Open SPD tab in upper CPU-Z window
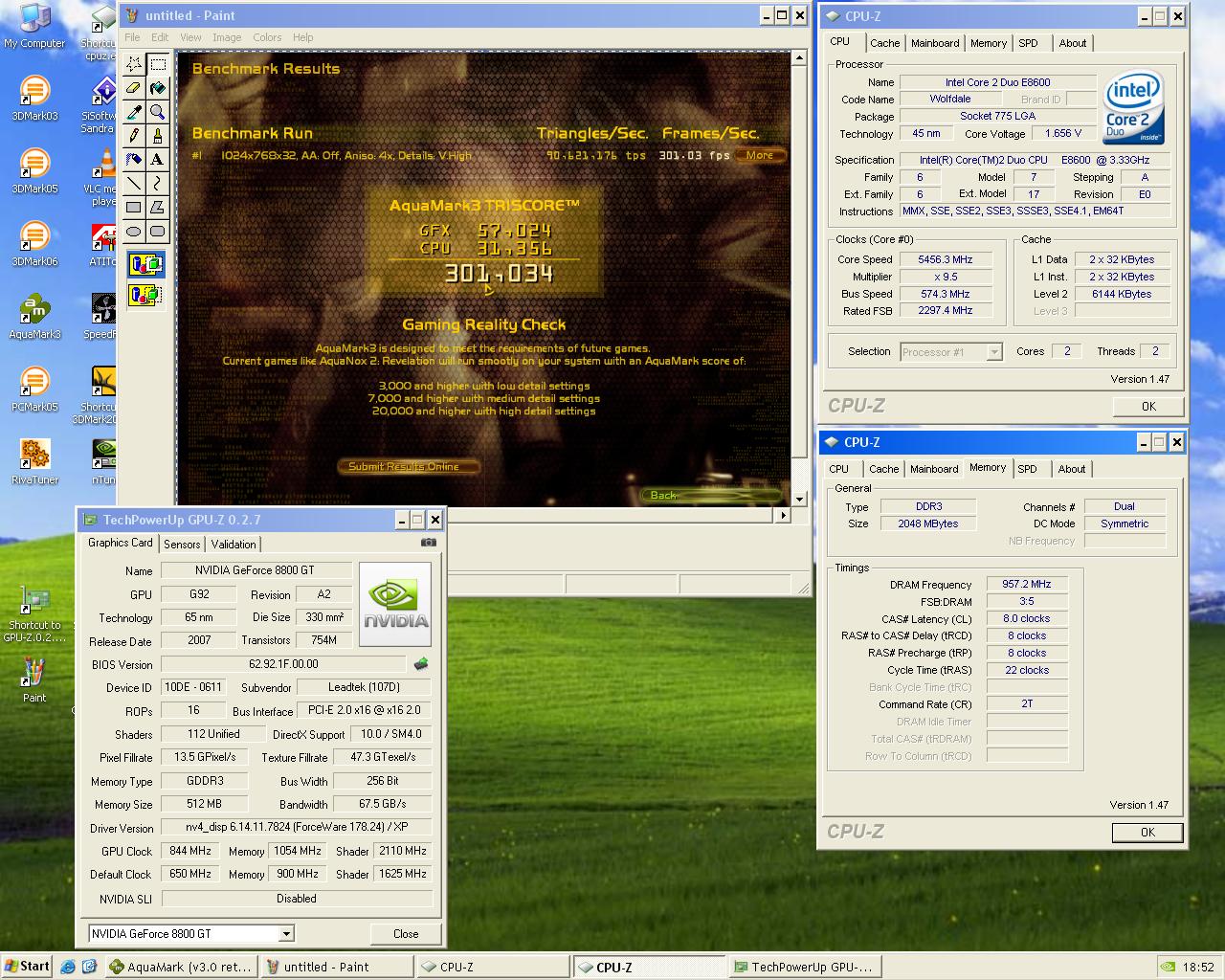Screen dimensions: 1225x980 (x=1028, y=43)
